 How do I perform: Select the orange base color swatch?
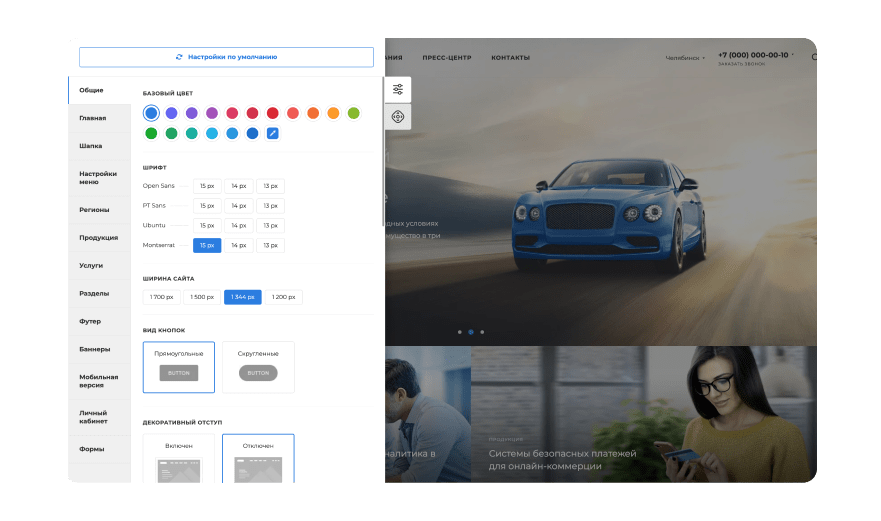[313, 113]
